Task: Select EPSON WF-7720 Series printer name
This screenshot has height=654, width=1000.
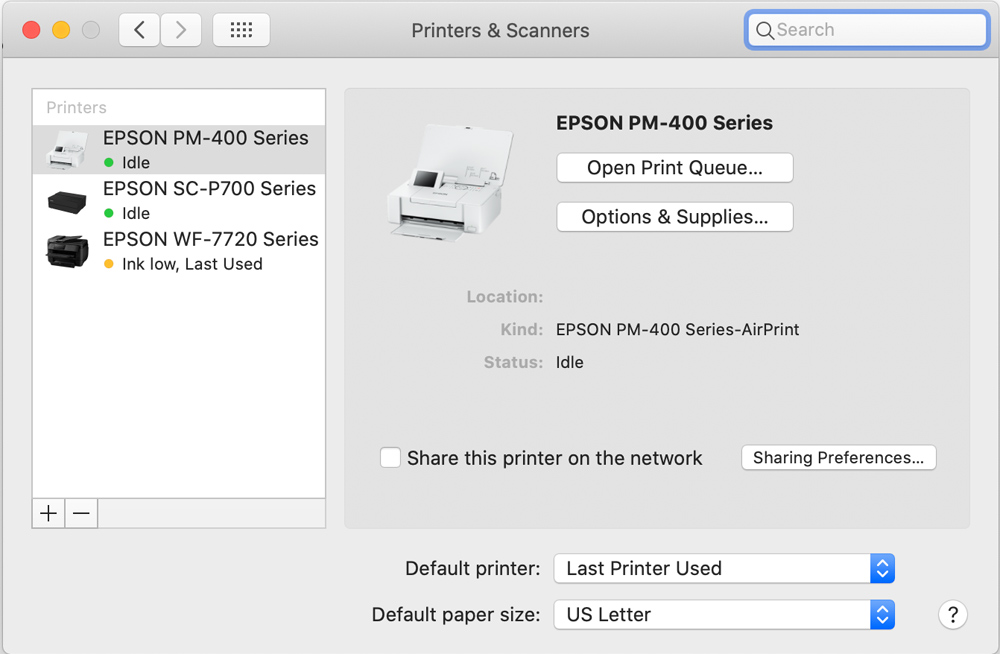Action: pyautogui.click(x=210, y=240)
